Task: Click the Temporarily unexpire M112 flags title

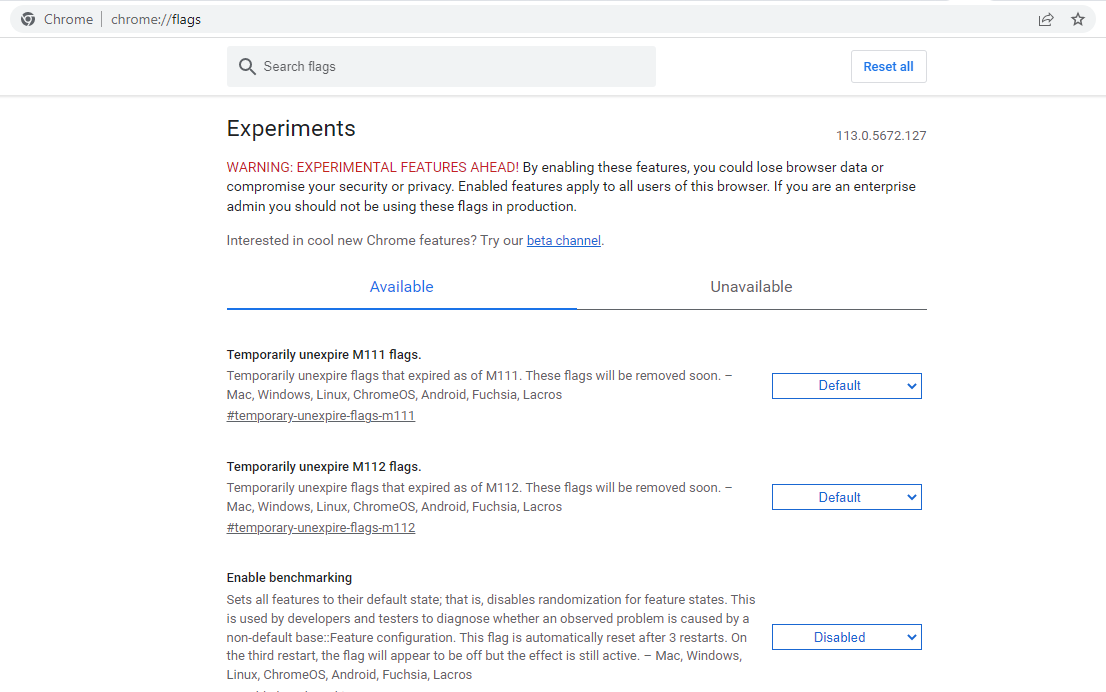Action: (x=324, y=467)
